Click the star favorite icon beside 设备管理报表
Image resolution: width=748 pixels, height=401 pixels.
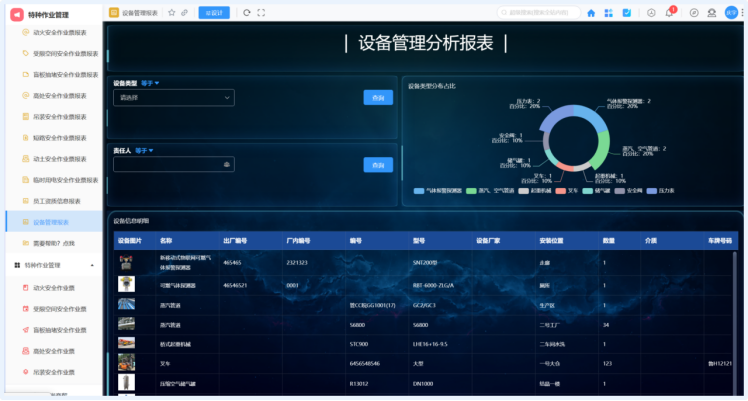tap(172, 13)
